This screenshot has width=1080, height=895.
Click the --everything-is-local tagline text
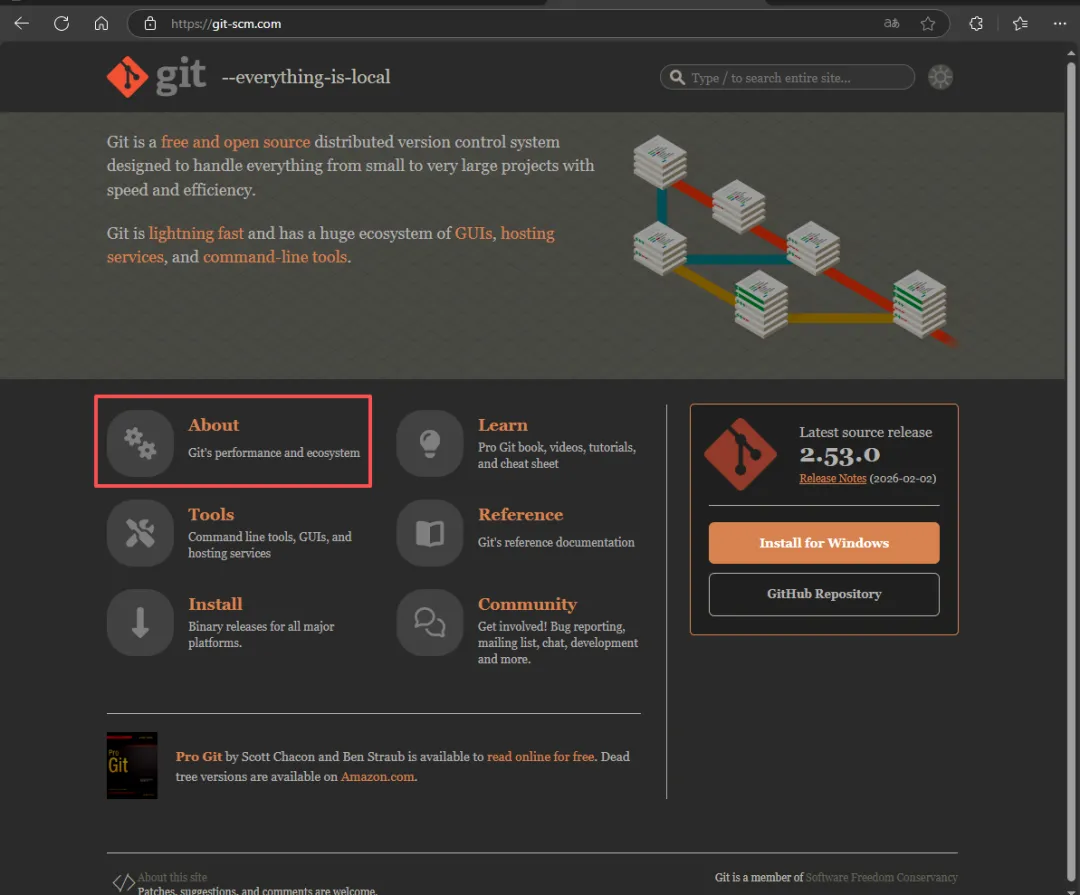(x=306, y=77)
